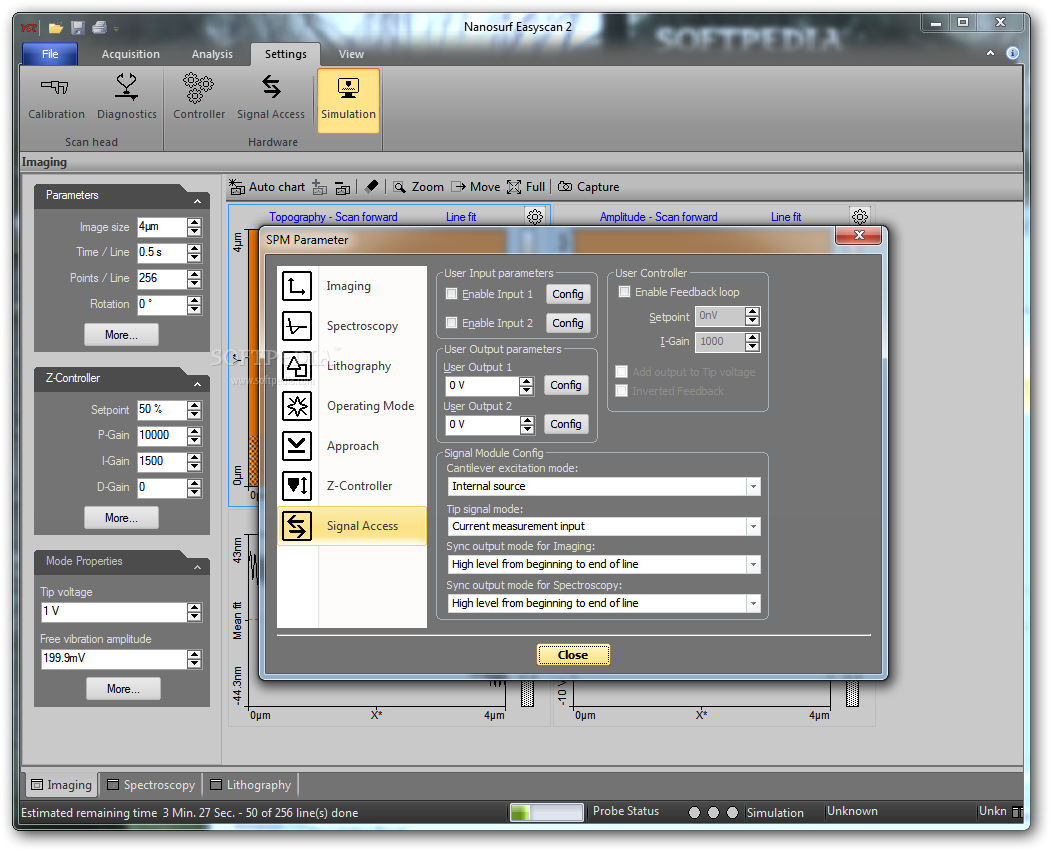Click Line fit link on Topography chart
Screen dimensions: 1051x851
coord(461,217)
